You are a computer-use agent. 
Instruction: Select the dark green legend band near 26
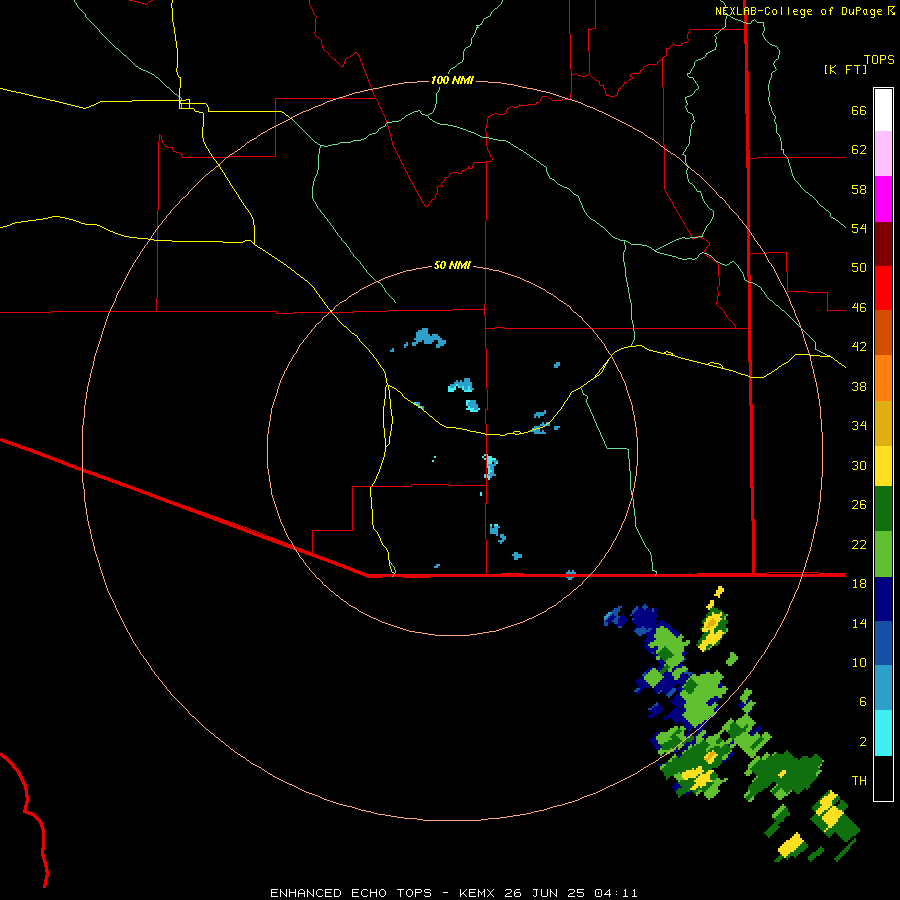click(883, 509)
